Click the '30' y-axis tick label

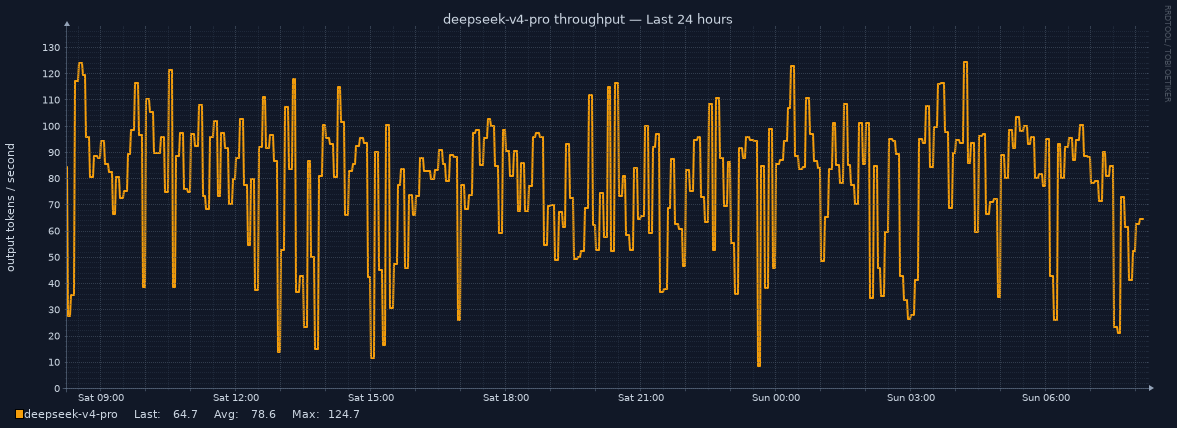pos(55,311)
